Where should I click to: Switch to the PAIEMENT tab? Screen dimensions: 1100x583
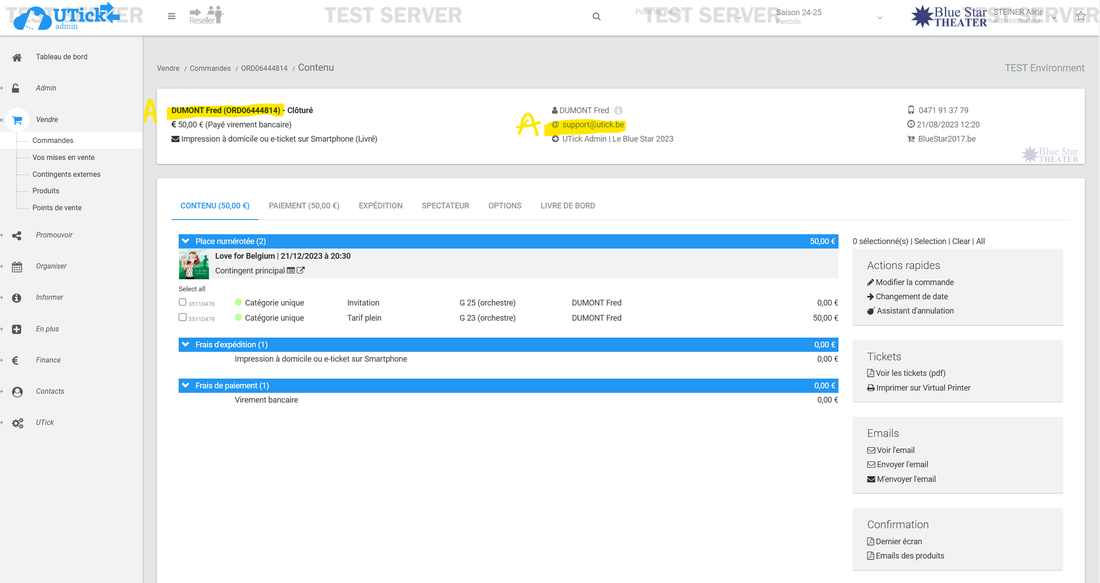click(x=304, y=206)
